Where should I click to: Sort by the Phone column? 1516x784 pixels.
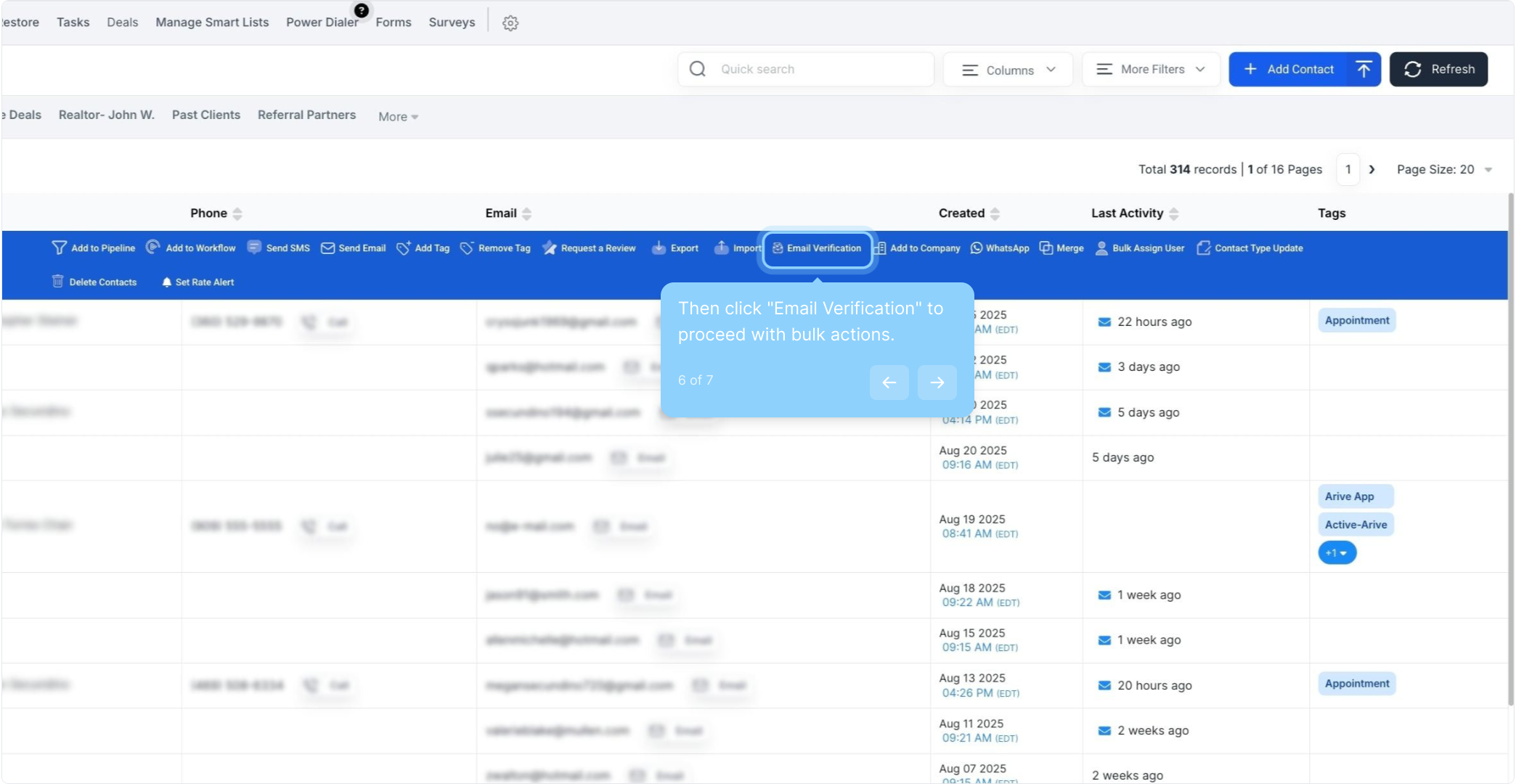point(237,213)
